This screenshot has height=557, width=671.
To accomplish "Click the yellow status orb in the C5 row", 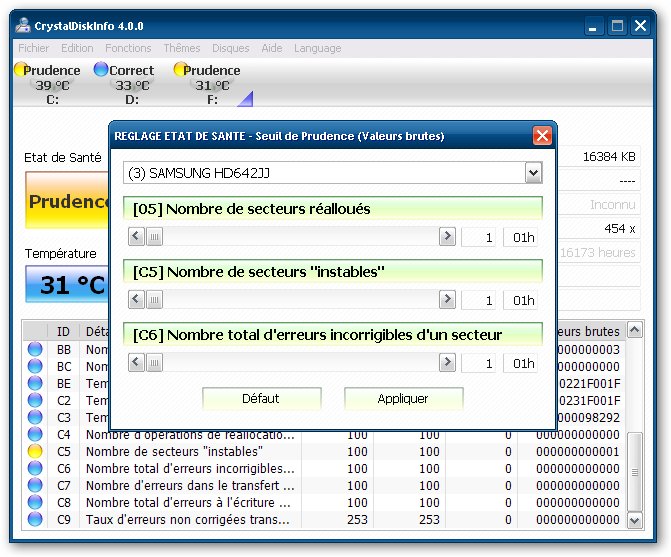I will 36,452.
